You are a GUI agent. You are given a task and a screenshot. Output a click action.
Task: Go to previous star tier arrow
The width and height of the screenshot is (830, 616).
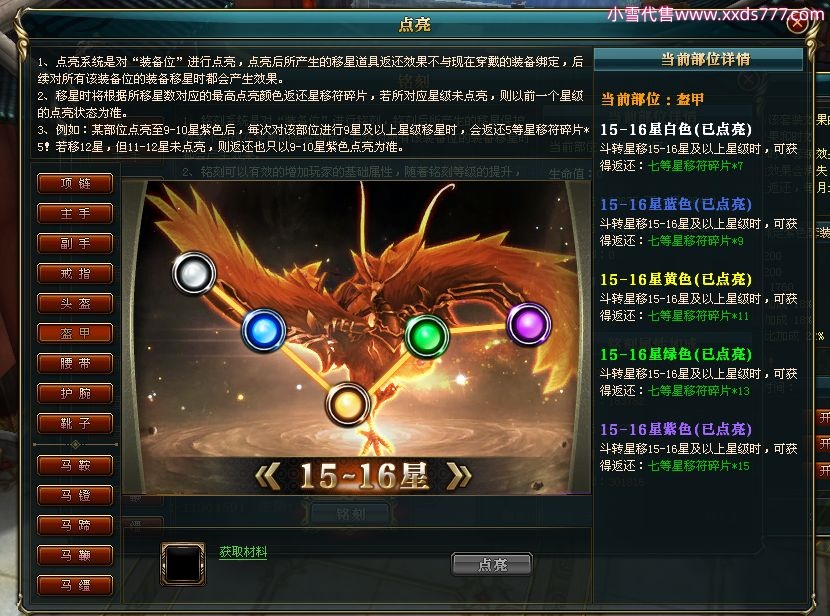(x=268, y=475)
